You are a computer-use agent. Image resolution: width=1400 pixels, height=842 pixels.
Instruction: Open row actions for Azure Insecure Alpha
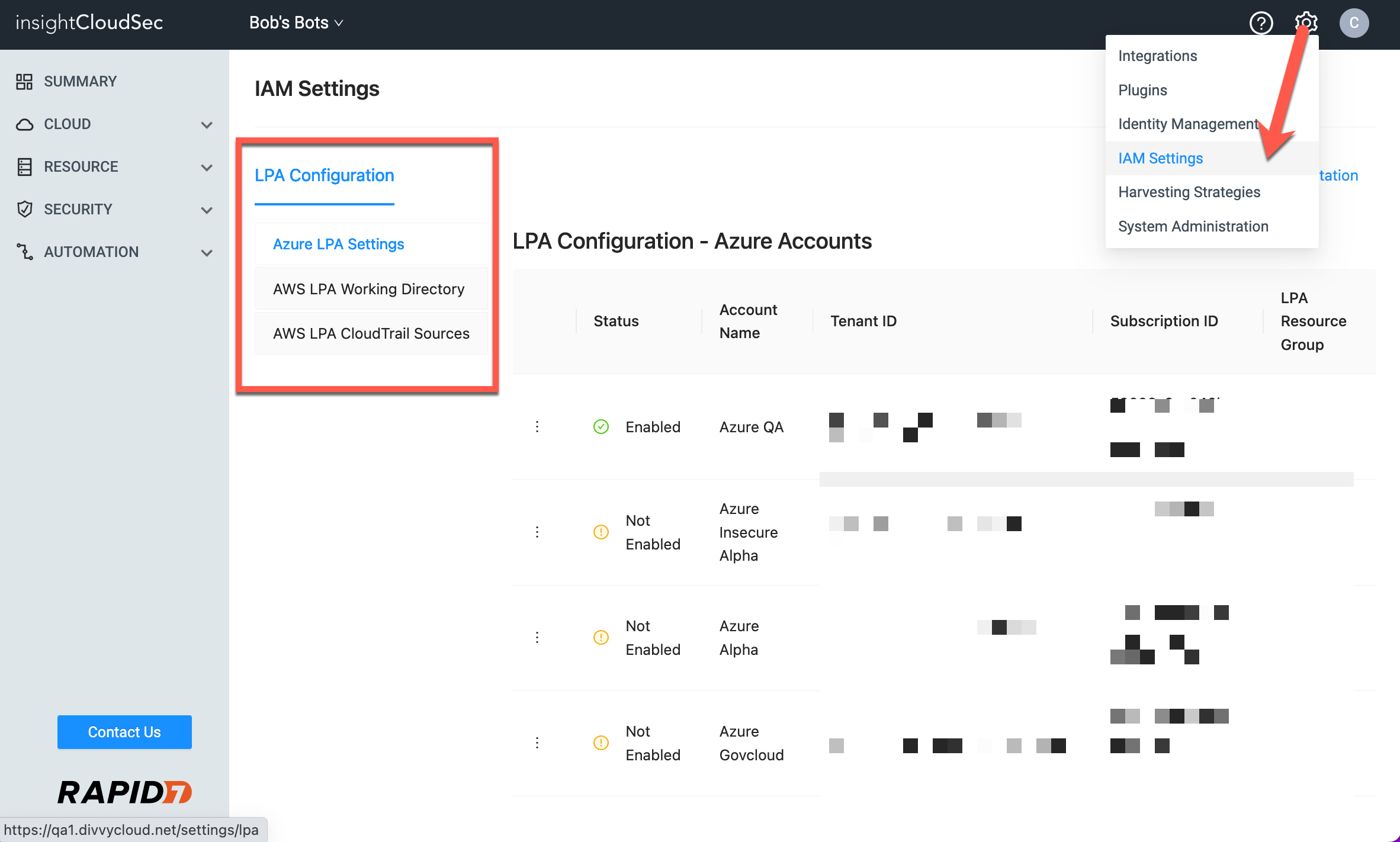point(537,532)
